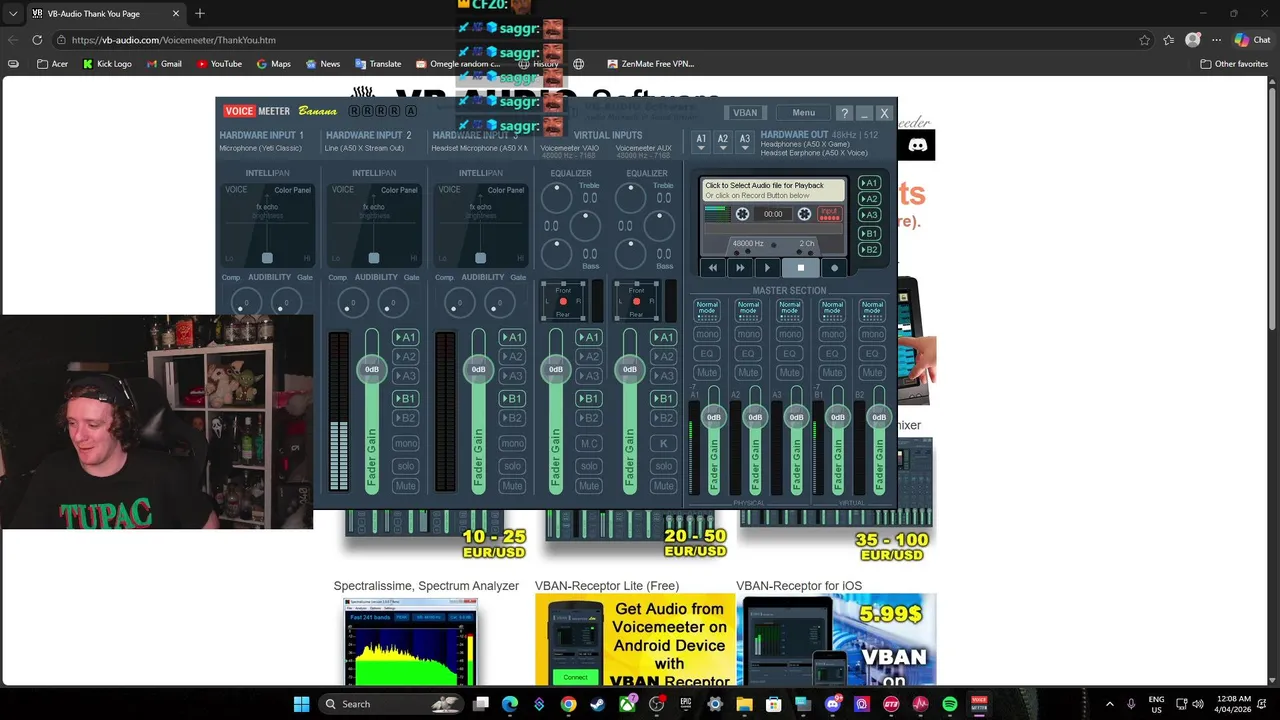Open the VBAN configuration
Viewport: 1280px width, 720px height.
[x=745, y=113]
